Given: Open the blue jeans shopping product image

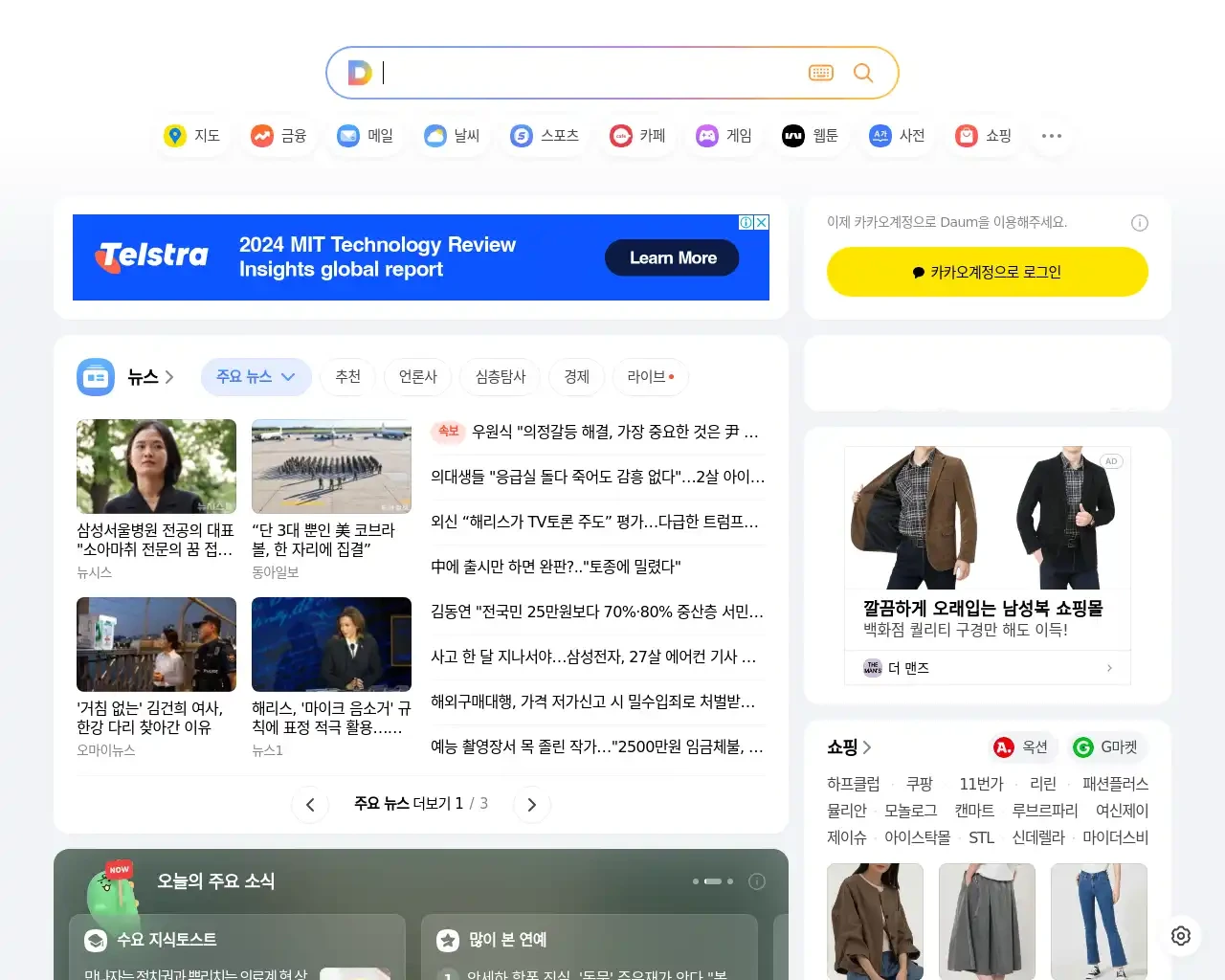Looking at the screenshot, I should (1099, 921).
